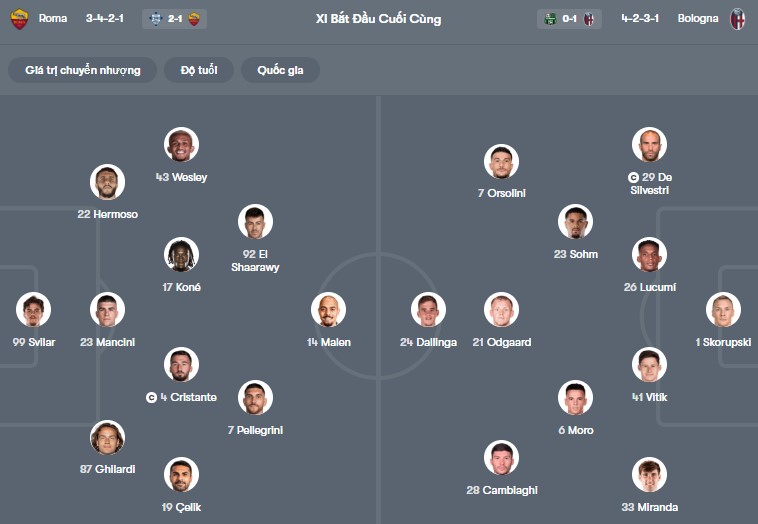Click Orsolini's avatar in the Bologna lineup

coord(502,162)
